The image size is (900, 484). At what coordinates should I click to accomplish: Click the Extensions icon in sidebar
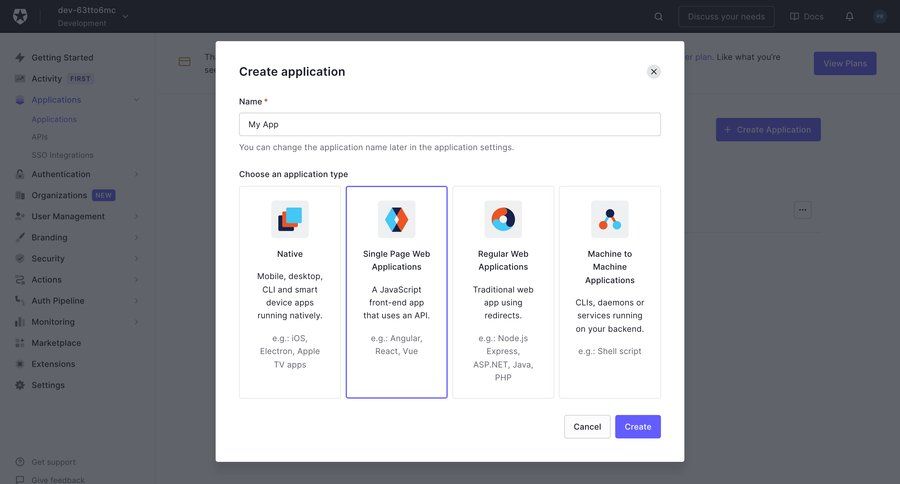[20, 364]
